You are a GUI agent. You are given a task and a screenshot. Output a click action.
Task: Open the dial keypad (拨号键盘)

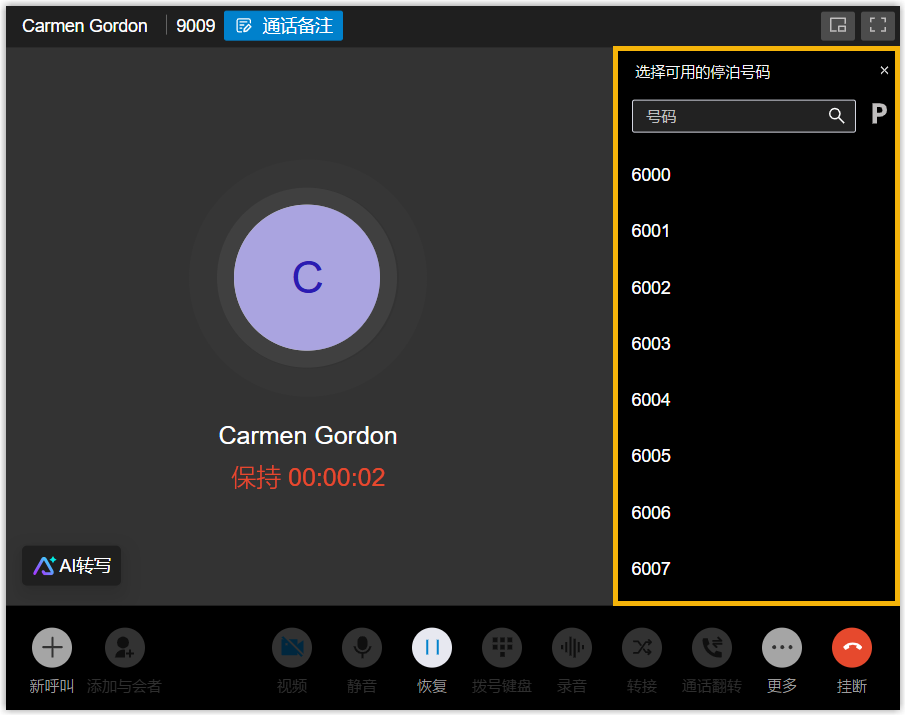point(502,648)
